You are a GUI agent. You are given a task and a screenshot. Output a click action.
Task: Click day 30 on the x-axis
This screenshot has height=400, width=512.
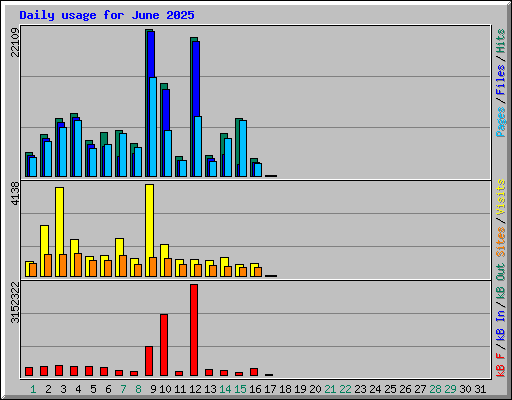click(x=466, y=389)
